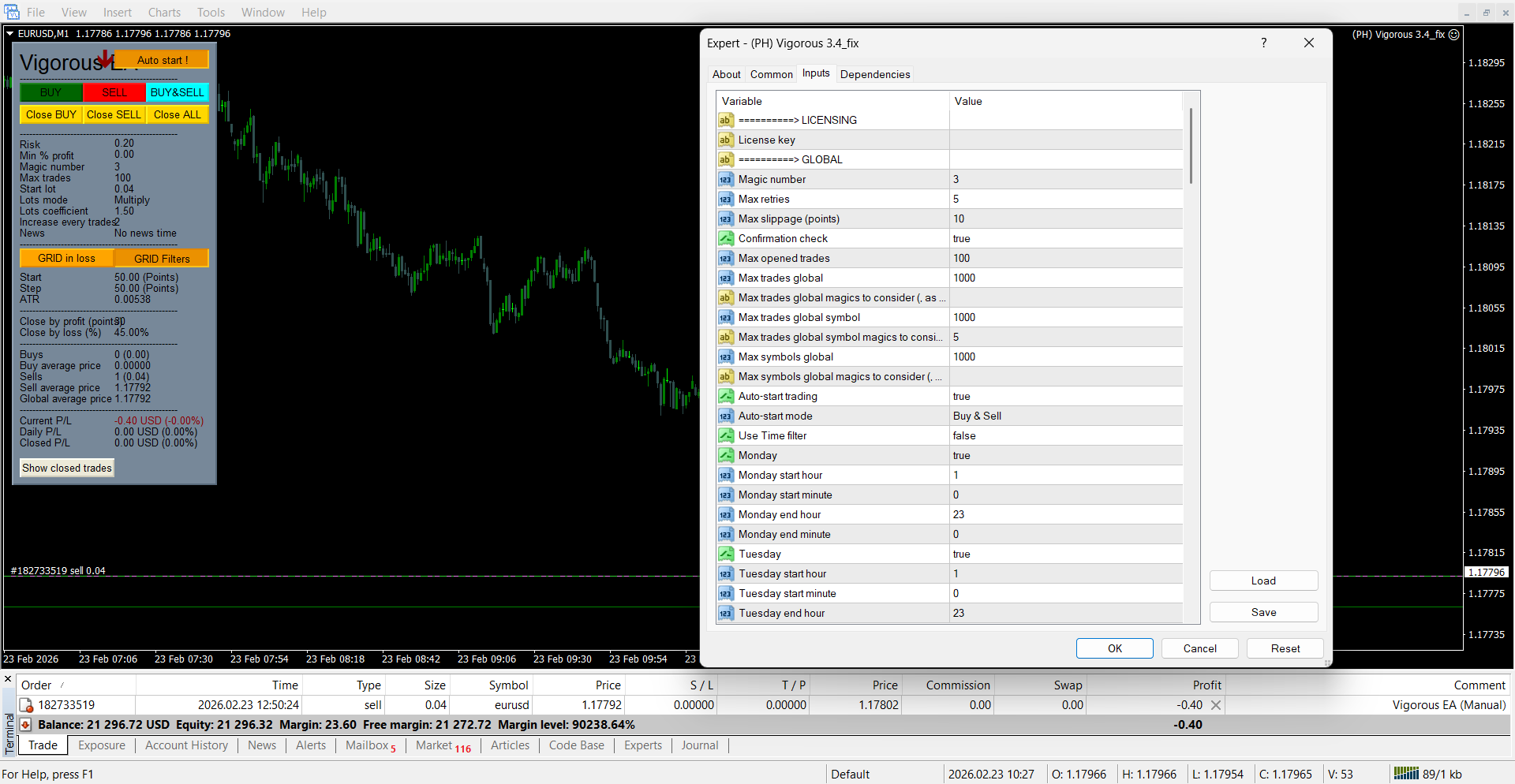Screen dimensions: 1515x784
Task: Click the icon next to Magic number variable
Action: click(x=726, y=180)
